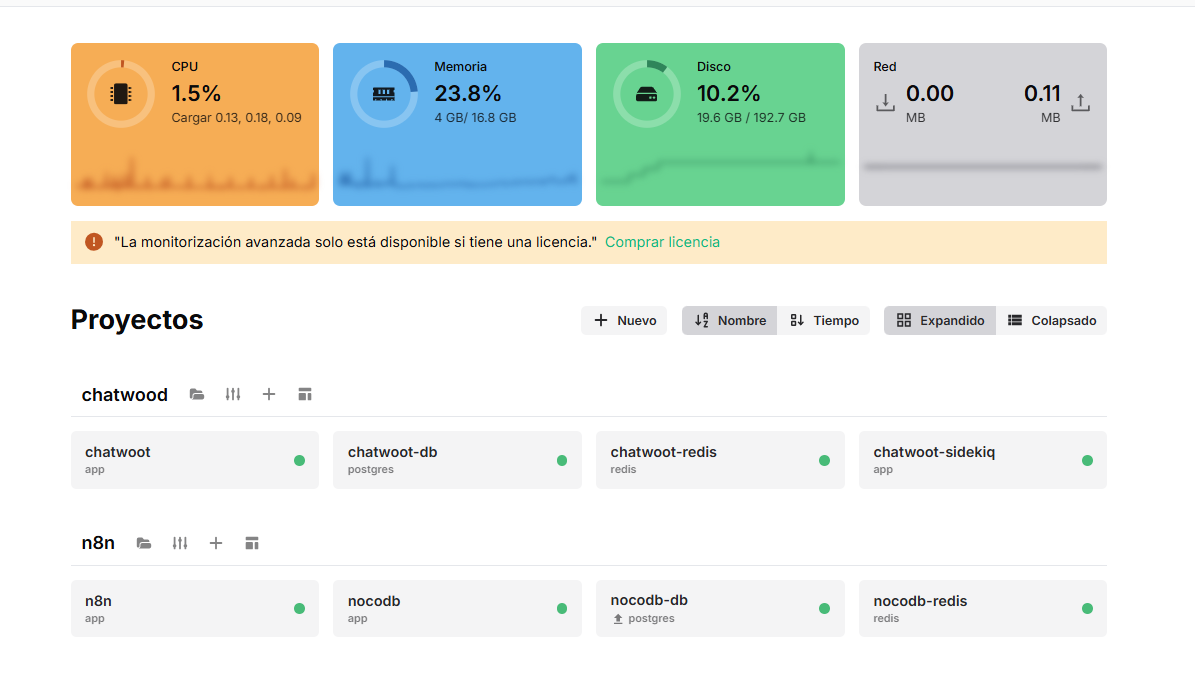The image size is (1195, 674).
Task: Add a service to chatwood project
Action: coord(269,395)
